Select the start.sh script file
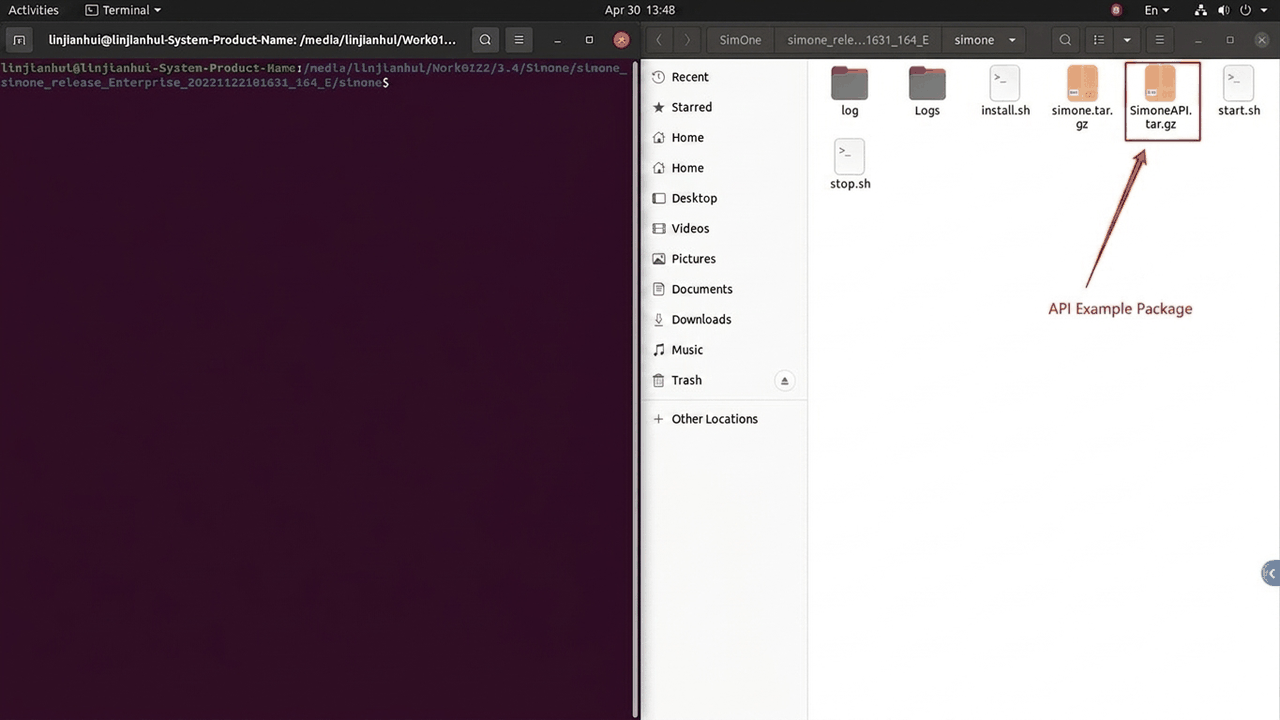This screenshot has width=1280, height=720. pyautogui.click(x=1239, y=91)
